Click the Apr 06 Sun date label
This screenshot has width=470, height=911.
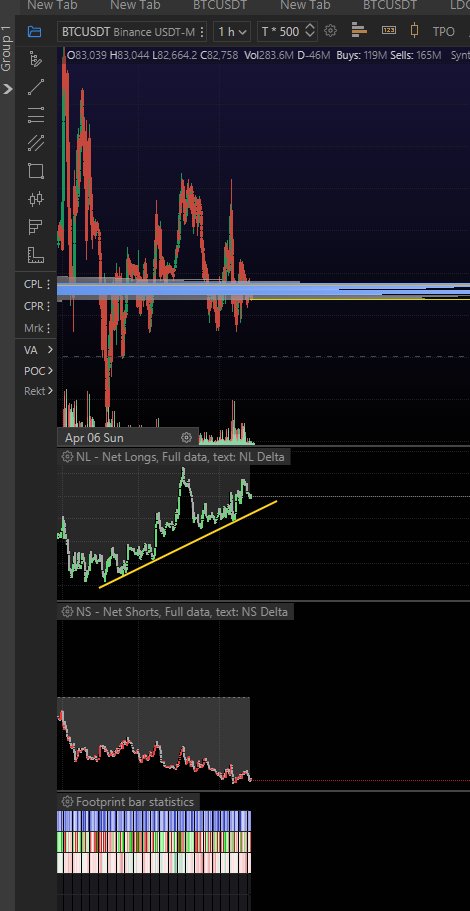coord(94,437)
